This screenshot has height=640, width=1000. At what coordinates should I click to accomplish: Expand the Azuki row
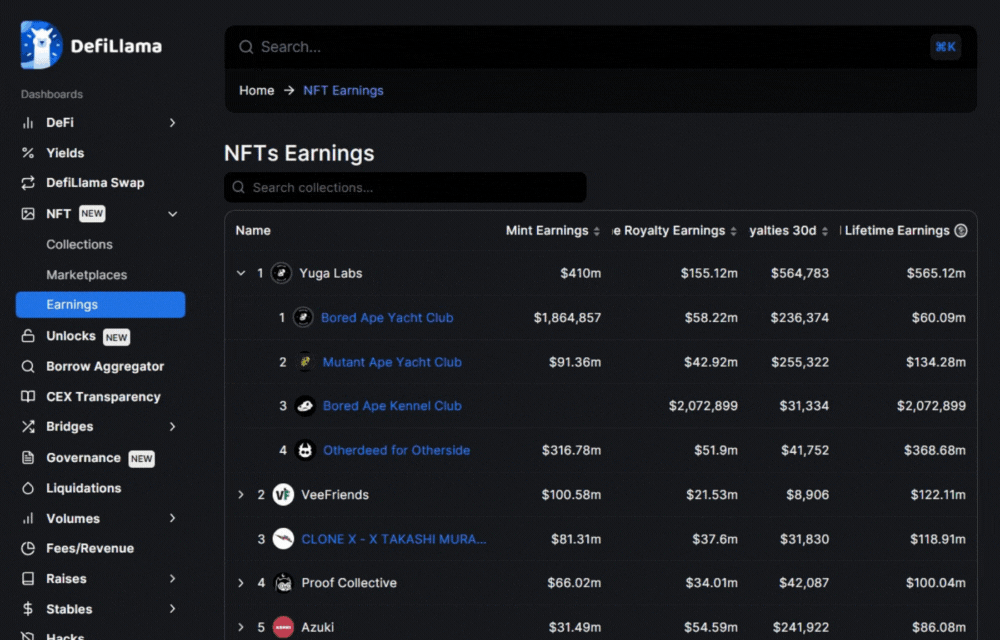[x=241, y=627]
